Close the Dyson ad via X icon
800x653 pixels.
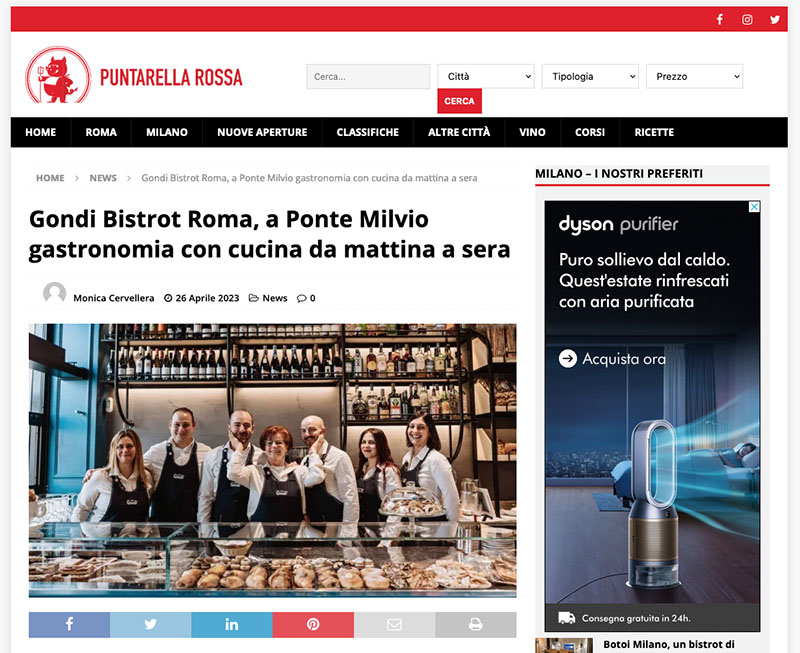754,207
